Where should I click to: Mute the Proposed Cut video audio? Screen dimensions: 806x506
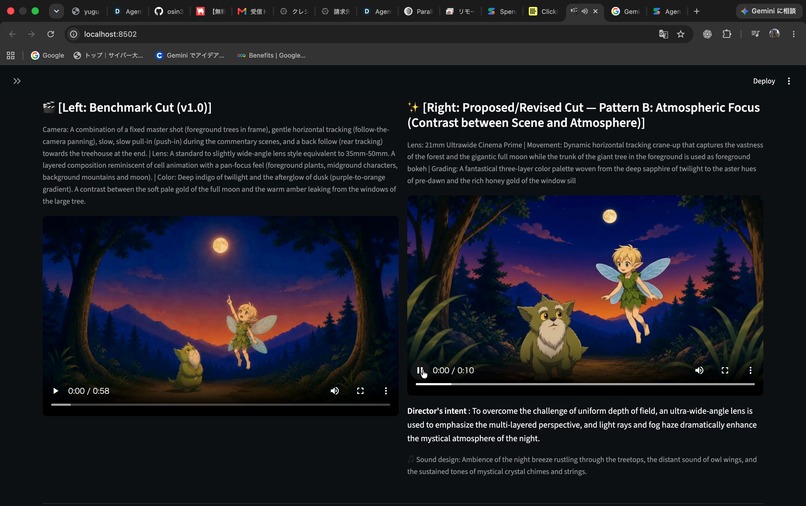(x=699, y=370)
